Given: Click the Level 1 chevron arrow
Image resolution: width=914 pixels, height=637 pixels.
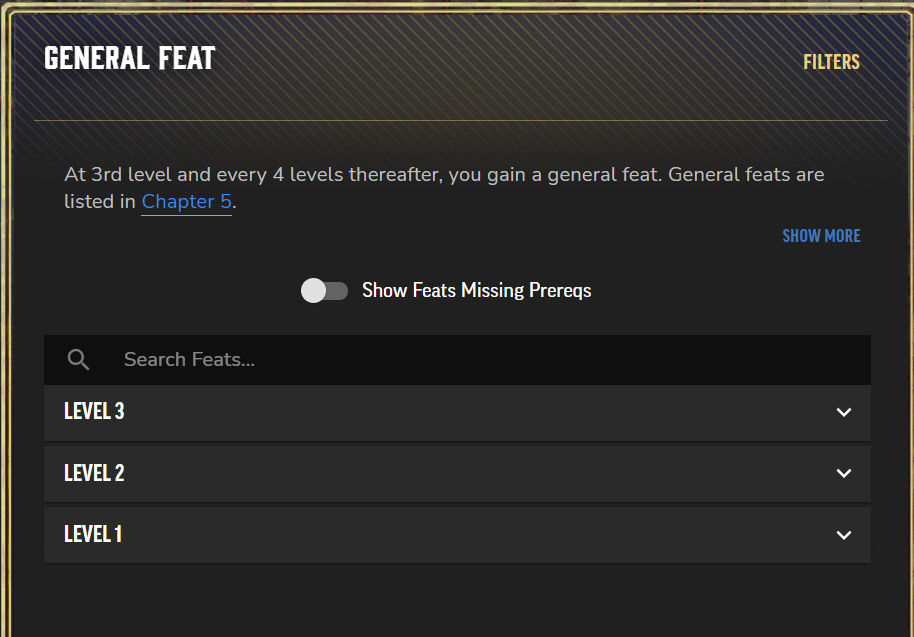Looking at the screenshot, I should click(843, 535).
